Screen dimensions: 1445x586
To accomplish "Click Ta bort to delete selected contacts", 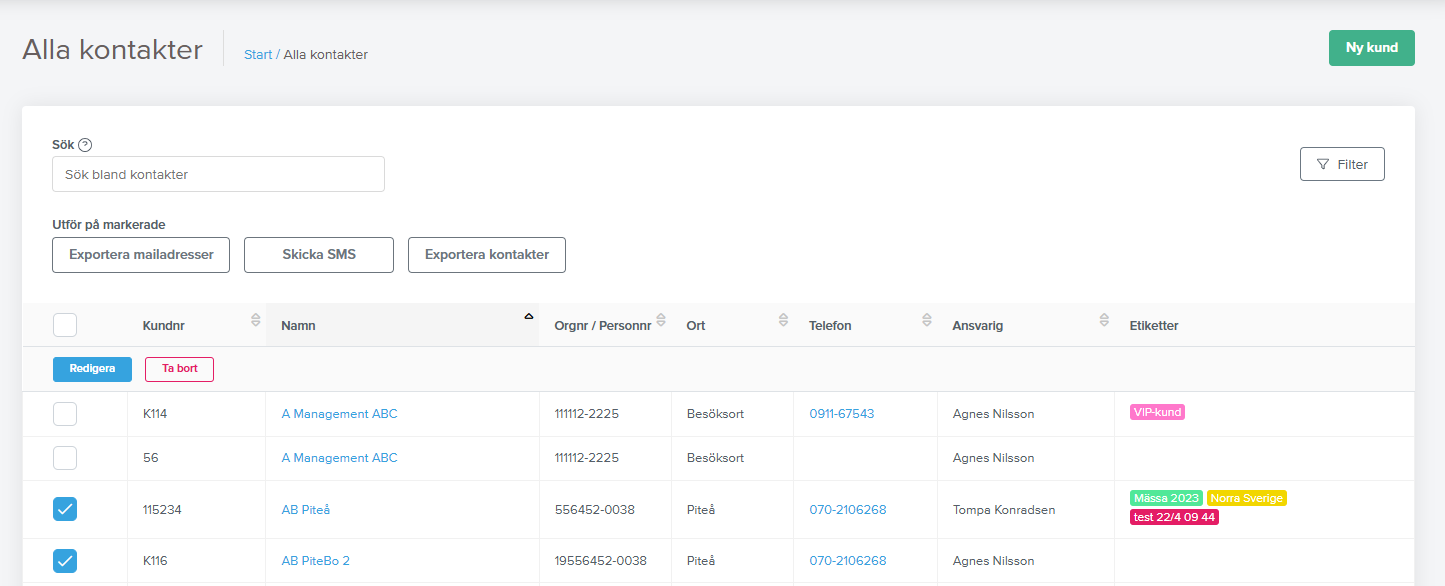I will tap(179, 369).
